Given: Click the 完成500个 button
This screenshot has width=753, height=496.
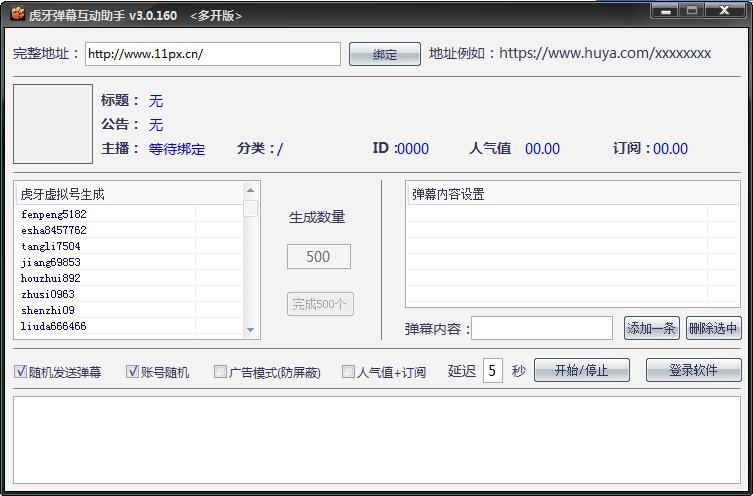Looking at the screenshot, I should tap(320, 304).
